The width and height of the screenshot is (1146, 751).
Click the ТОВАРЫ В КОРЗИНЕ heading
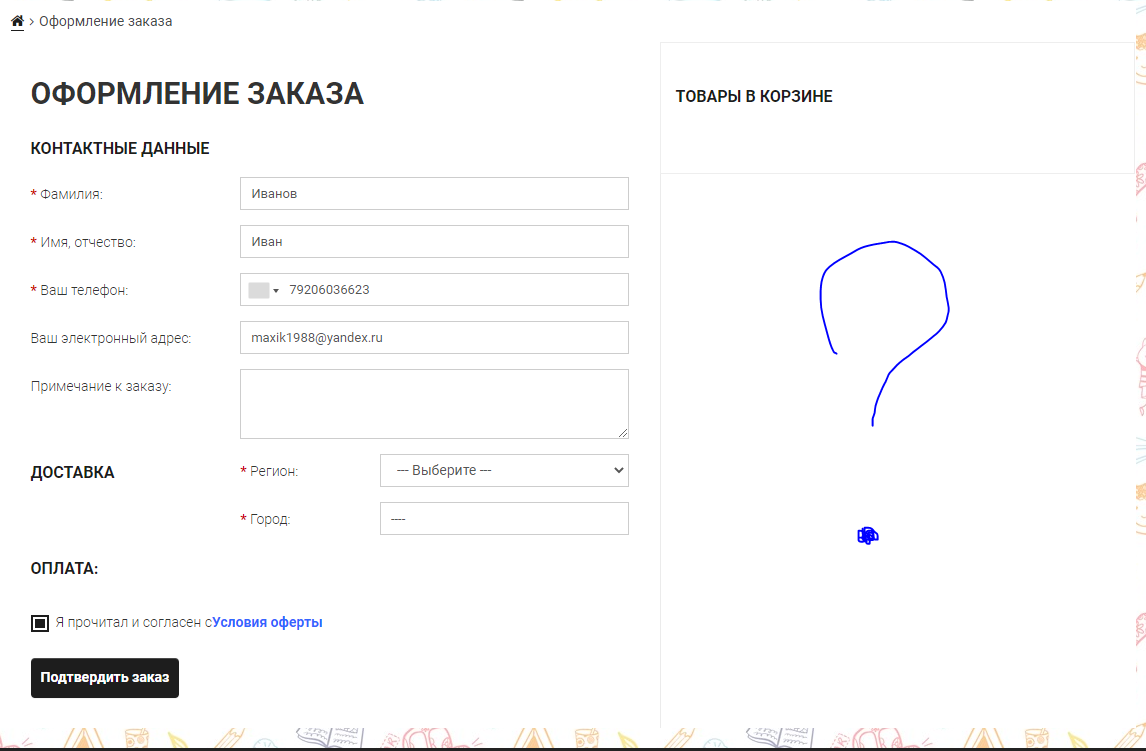754,96
